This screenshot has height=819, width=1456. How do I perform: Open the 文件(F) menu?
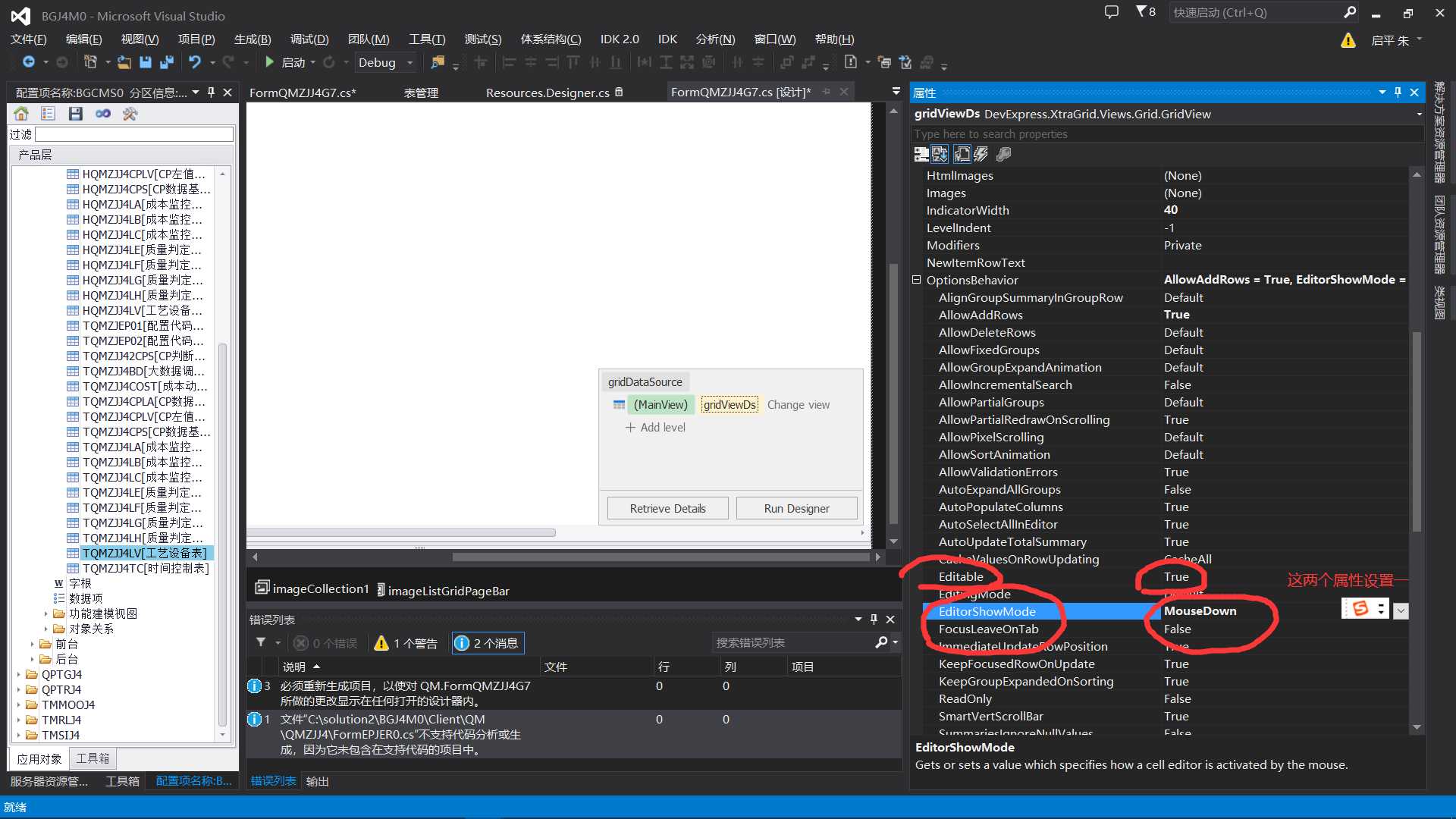click(x=29, y=39)
